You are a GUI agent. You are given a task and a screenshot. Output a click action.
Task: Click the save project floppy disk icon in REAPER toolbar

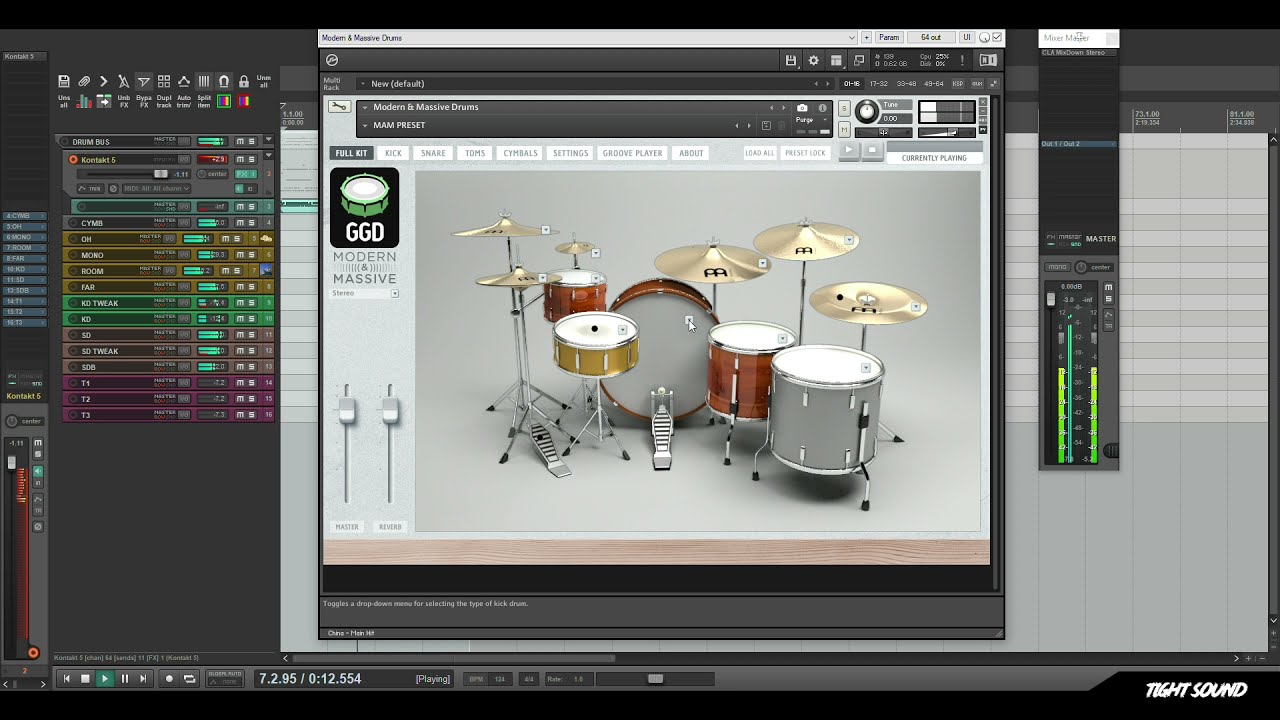(x=64, y=82)
